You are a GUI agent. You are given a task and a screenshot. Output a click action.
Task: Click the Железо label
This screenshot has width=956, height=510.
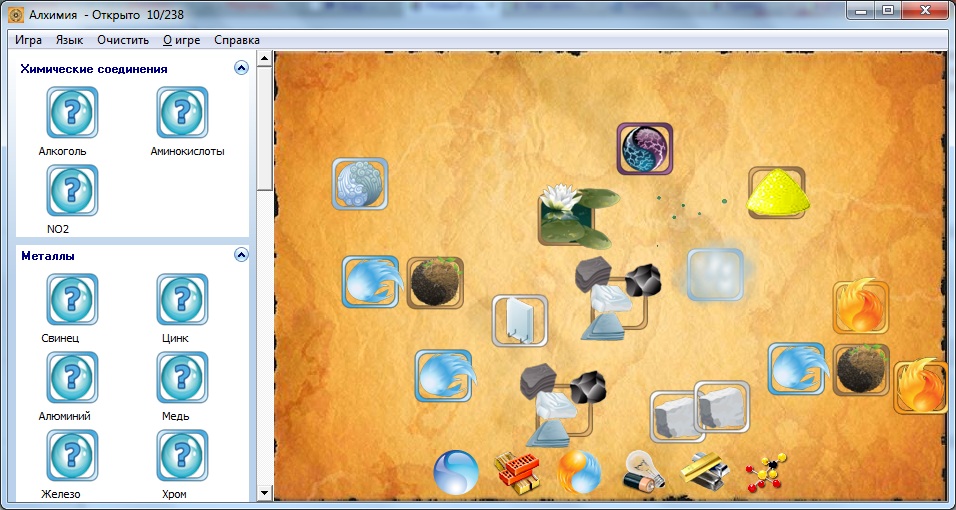point(60,494)
